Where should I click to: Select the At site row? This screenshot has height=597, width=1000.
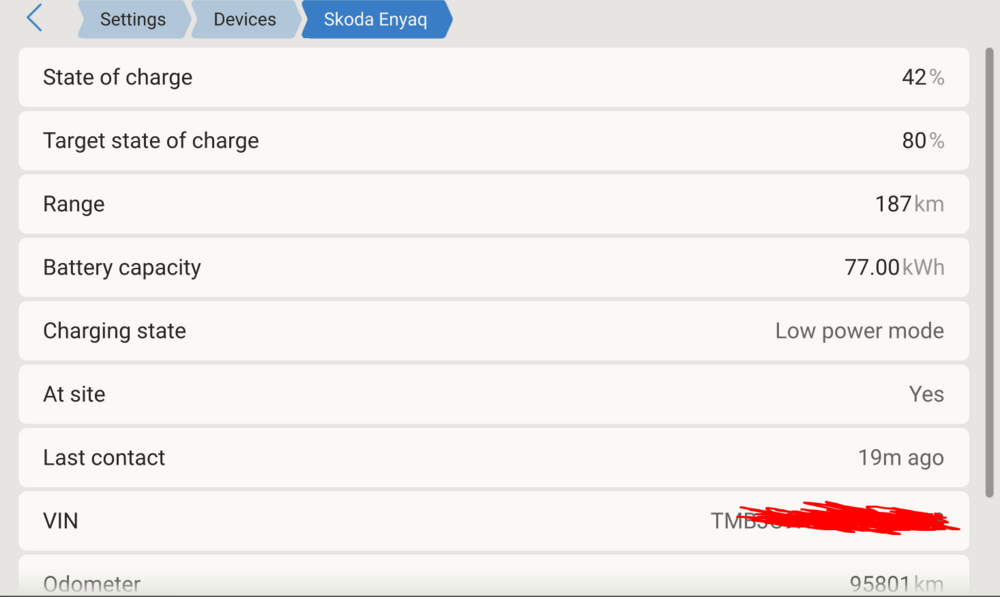(x=494, y=394)
